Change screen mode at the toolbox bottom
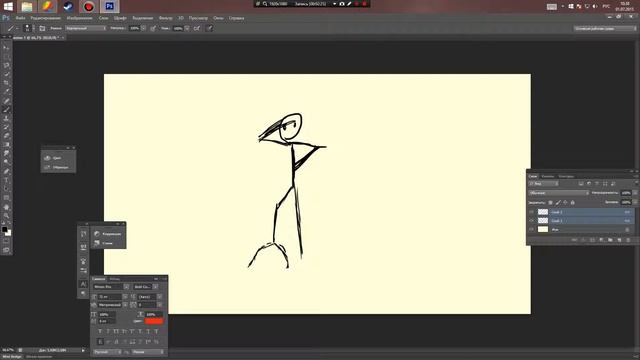640x360 pixels. pyautogui.click(x=6, y=250)
